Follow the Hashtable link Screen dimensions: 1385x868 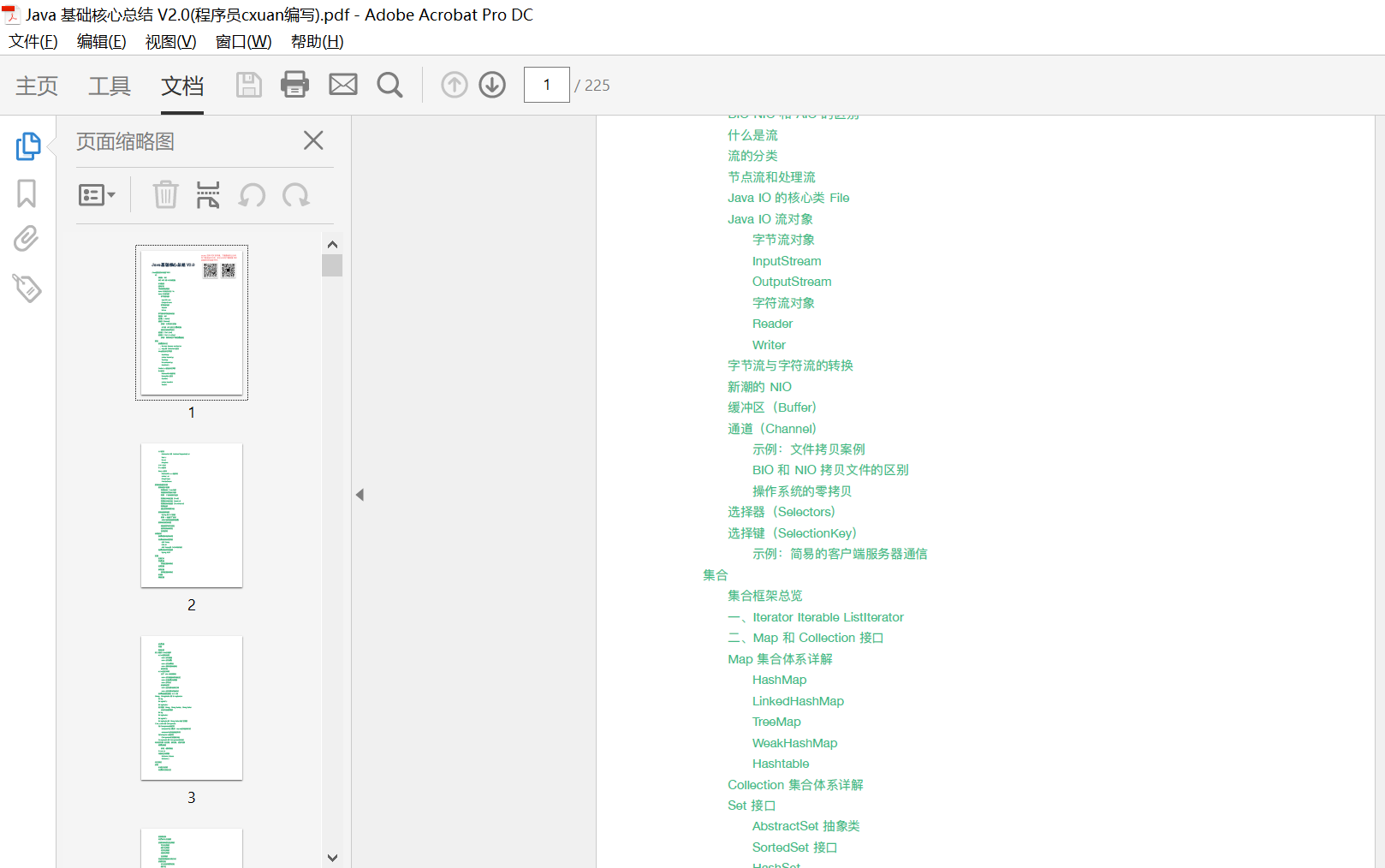click(x=781, y=764)
